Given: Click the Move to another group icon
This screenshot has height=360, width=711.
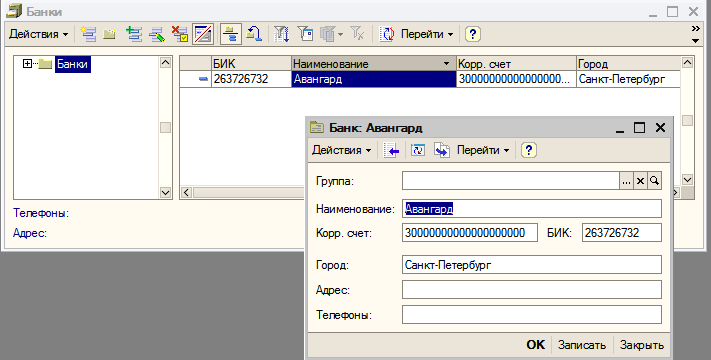Looking at the screenshot, I should point(254,34).
